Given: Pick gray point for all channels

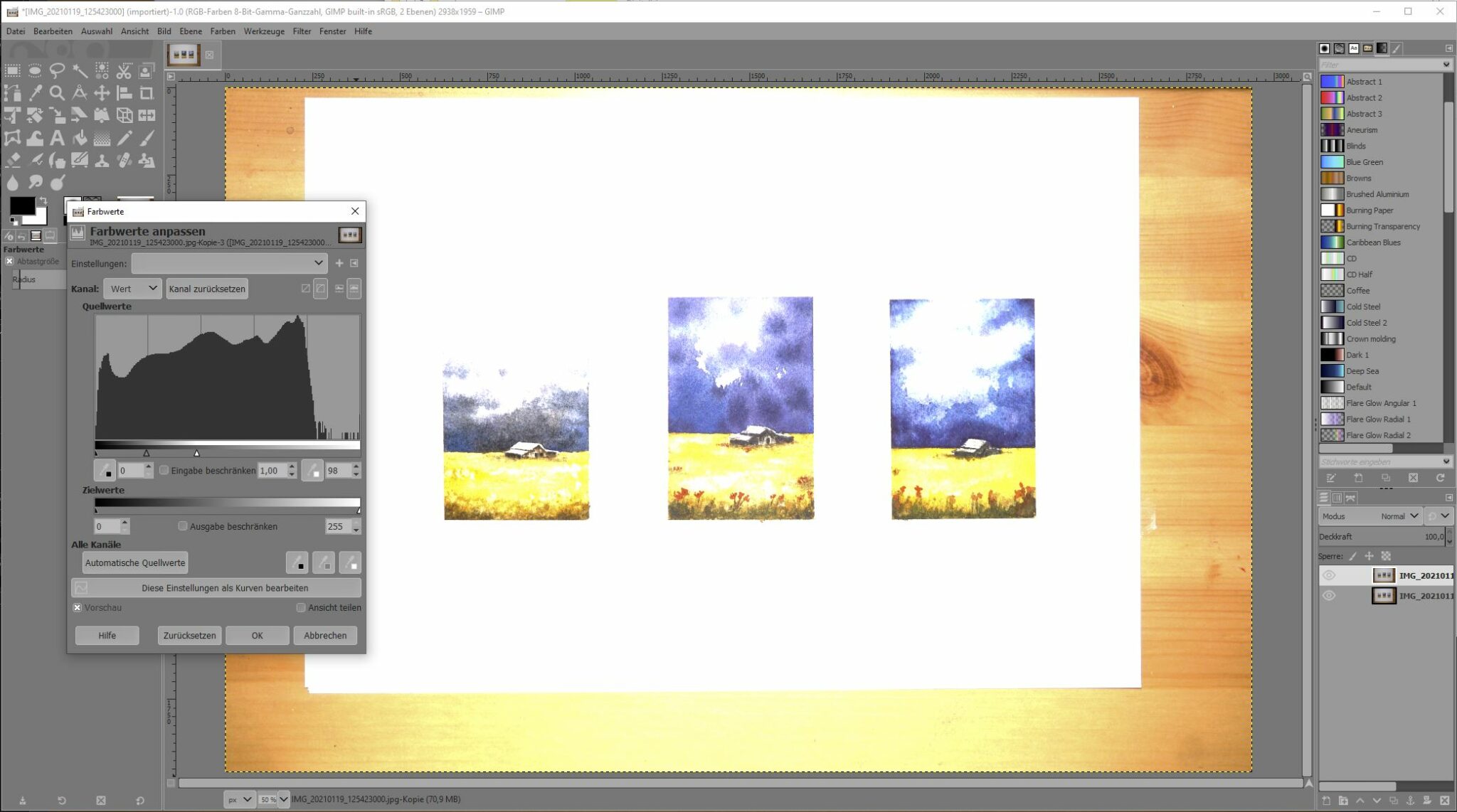Looking at the screenshot, I should pyautogui.click(x=323, y=562).
